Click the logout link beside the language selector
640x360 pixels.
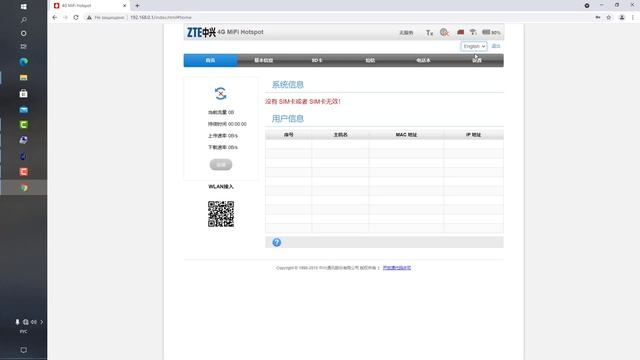pyautogui.click(x=496, y=46)
